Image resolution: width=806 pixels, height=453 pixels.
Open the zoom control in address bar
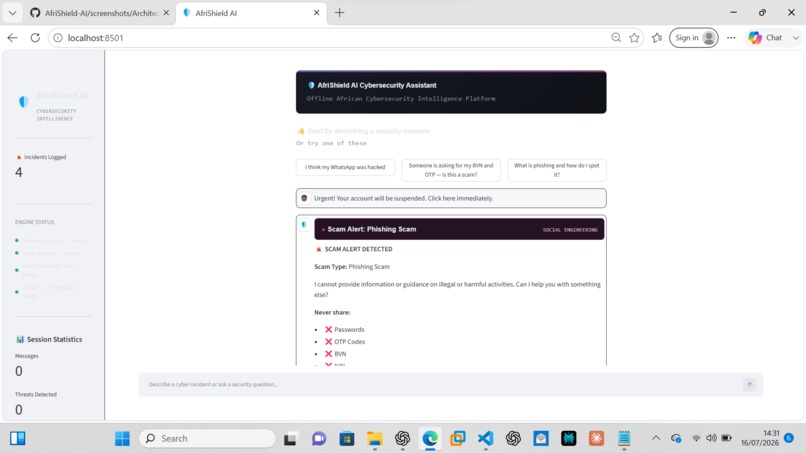616,38
